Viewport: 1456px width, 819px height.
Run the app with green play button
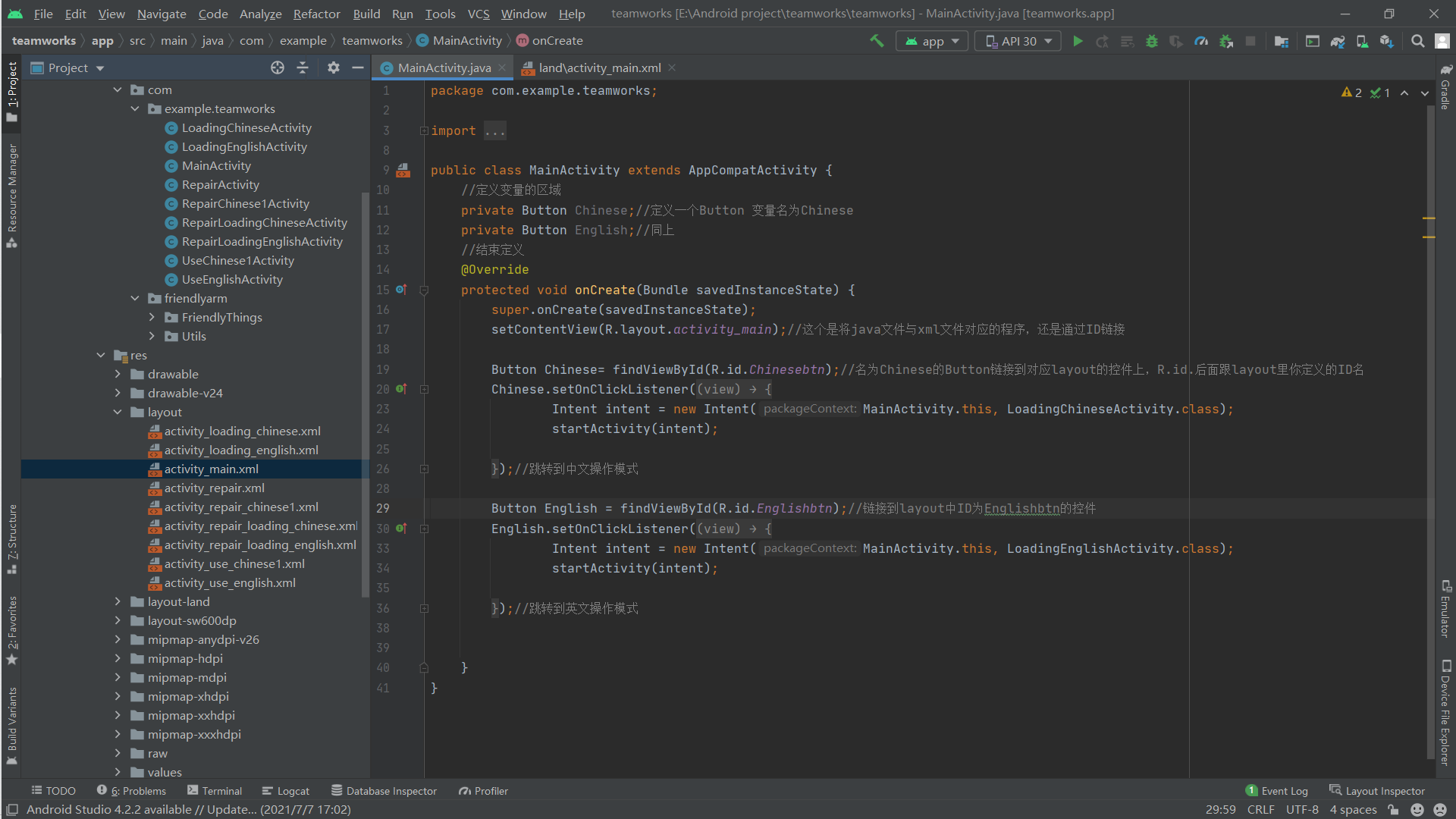click(1078, 41)
